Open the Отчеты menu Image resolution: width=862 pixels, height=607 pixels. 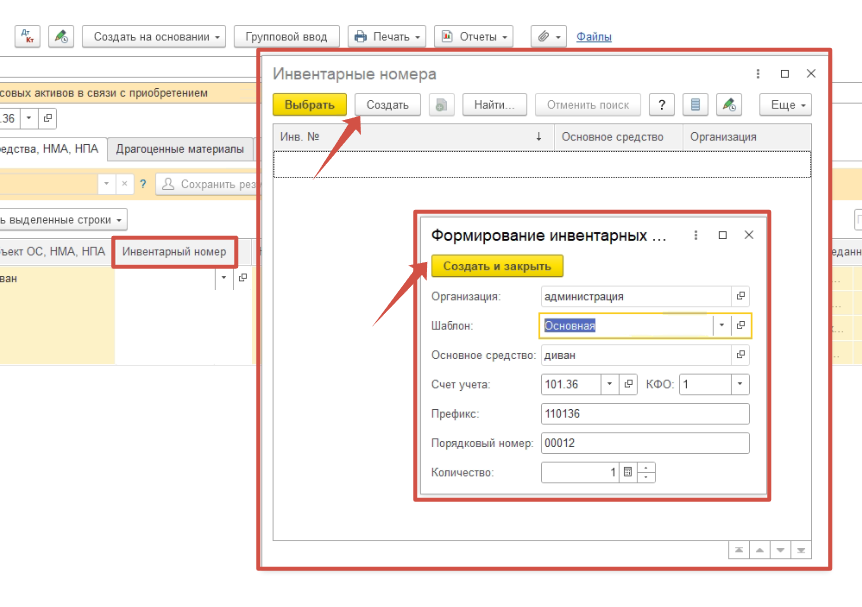point(474,36)
